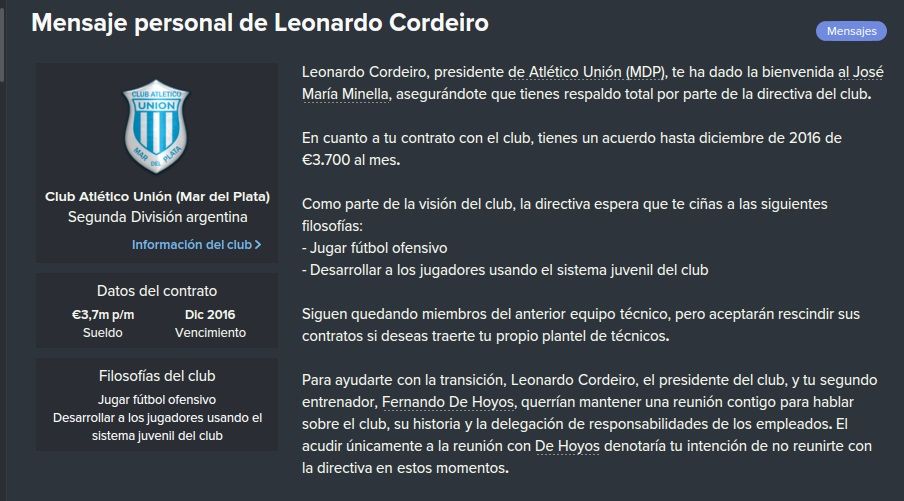Click Desarrollar a los jugadores in philosophies panel
The image size is (904, 501).
pyautogui.click(x=157, y=427)
